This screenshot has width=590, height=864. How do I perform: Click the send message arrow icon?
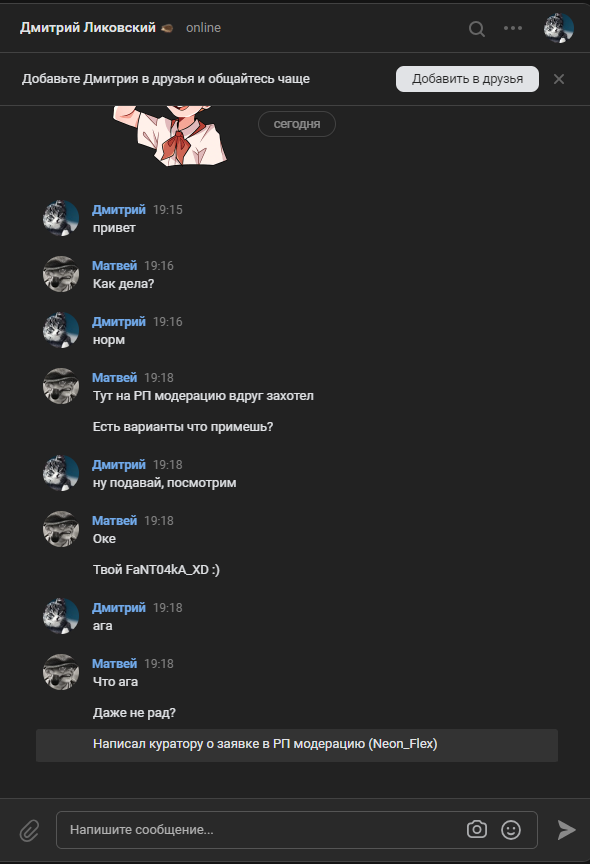coord(566,829)
